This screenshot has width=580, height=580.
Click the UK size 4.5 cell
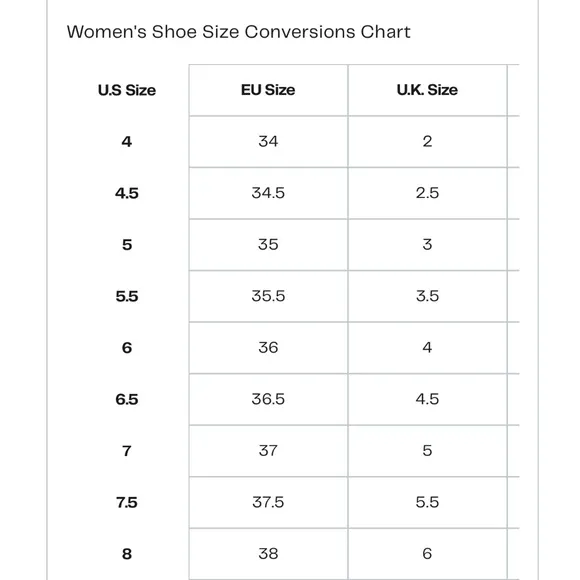427,399
